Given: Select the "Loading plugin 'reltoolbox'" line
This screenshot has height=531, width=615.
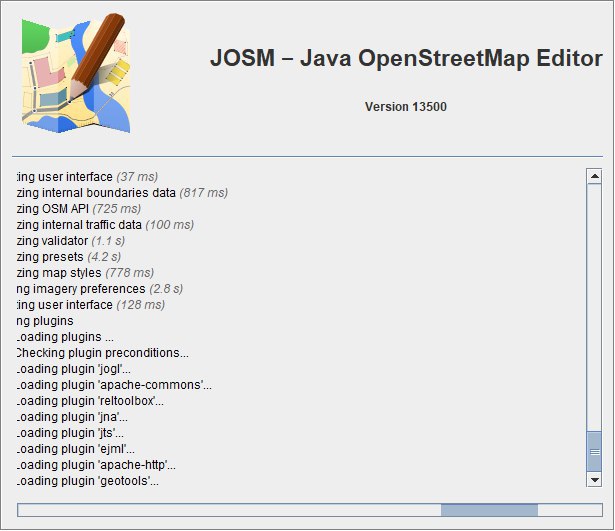Looking at the screenshot, I should 90,401.
